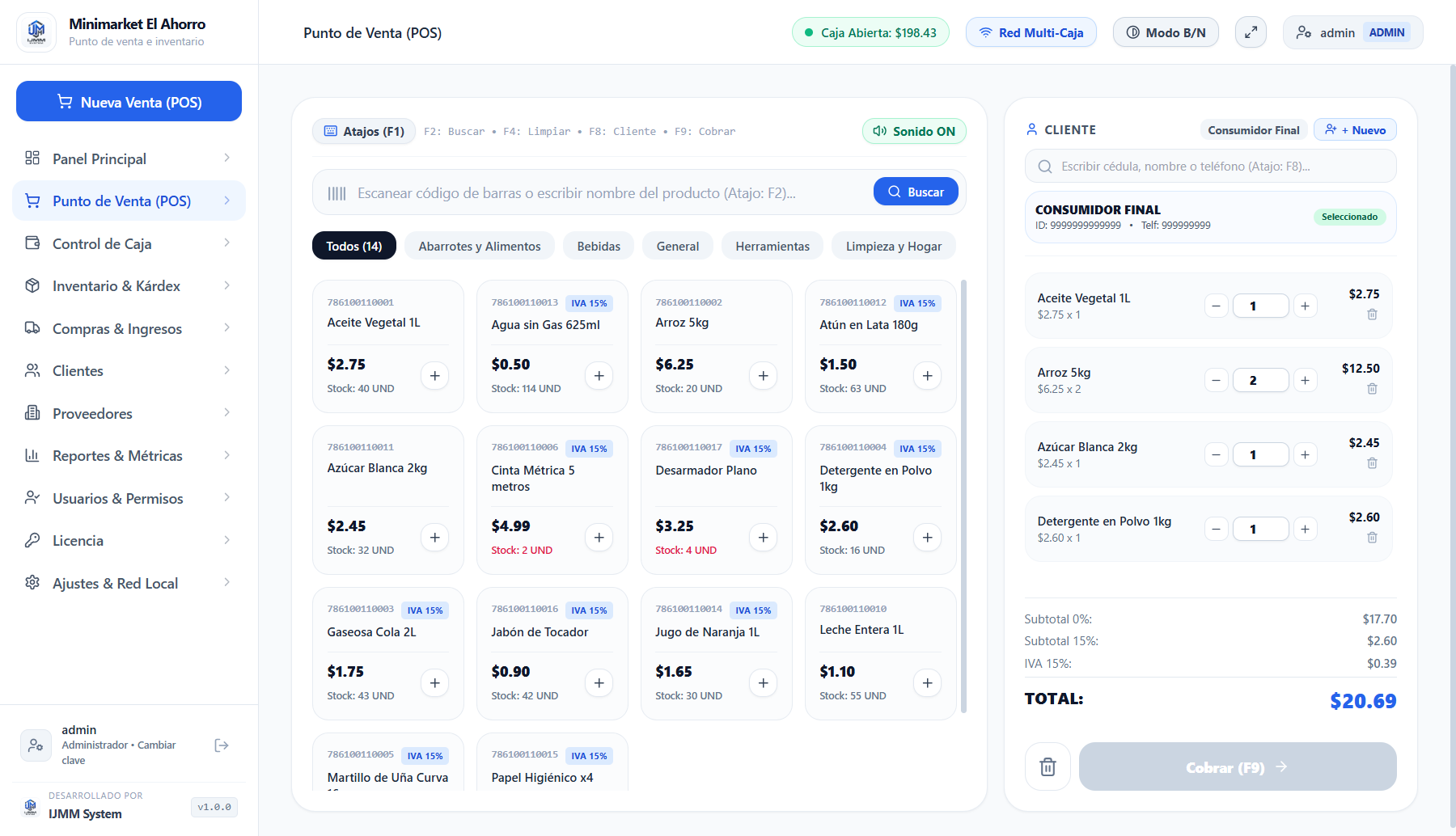Viewport: 1456px width, 836px height.
Task: Click Cobrar (F9) checkout button
Action: tap(1238, 766)
